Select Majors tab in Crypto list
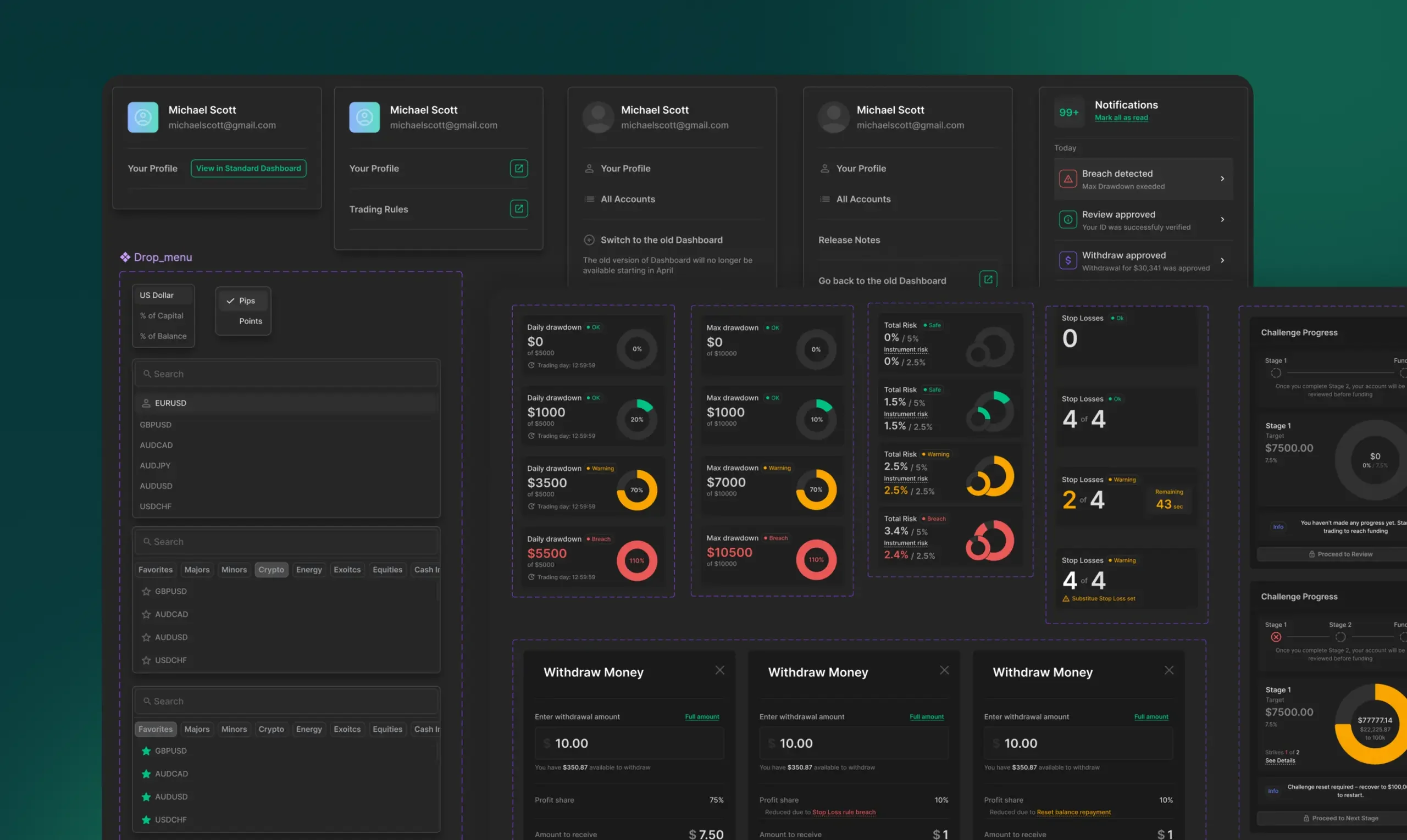The height and width of the screenshot is (840, 1407). coord(197,570)
